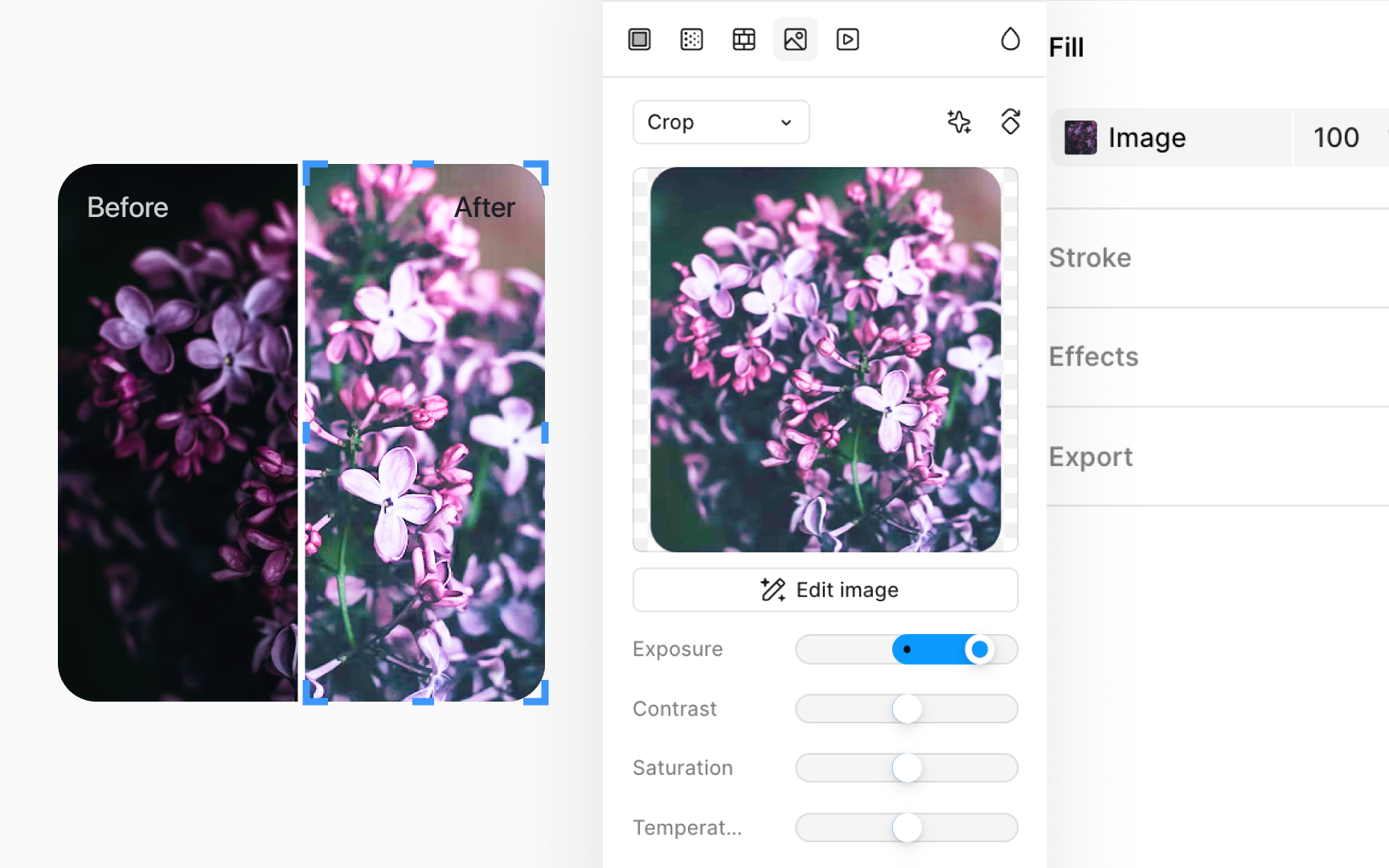Screen dimensions: 1389x868
Task: Click the Edit image button
Action: 825,589
